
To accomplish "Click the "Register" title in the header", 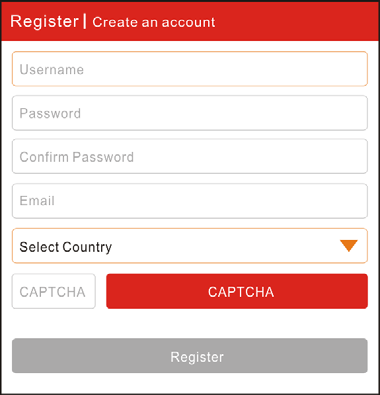I will 44,22.
